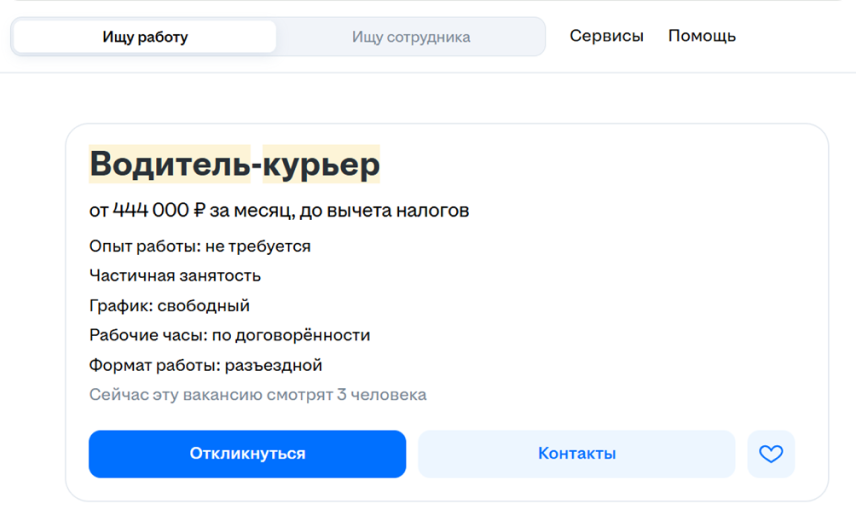This screenshot has height=522, width=856.
Task: Open the Помощь menu
Action: pyautogui.click(x=702, y=35)
